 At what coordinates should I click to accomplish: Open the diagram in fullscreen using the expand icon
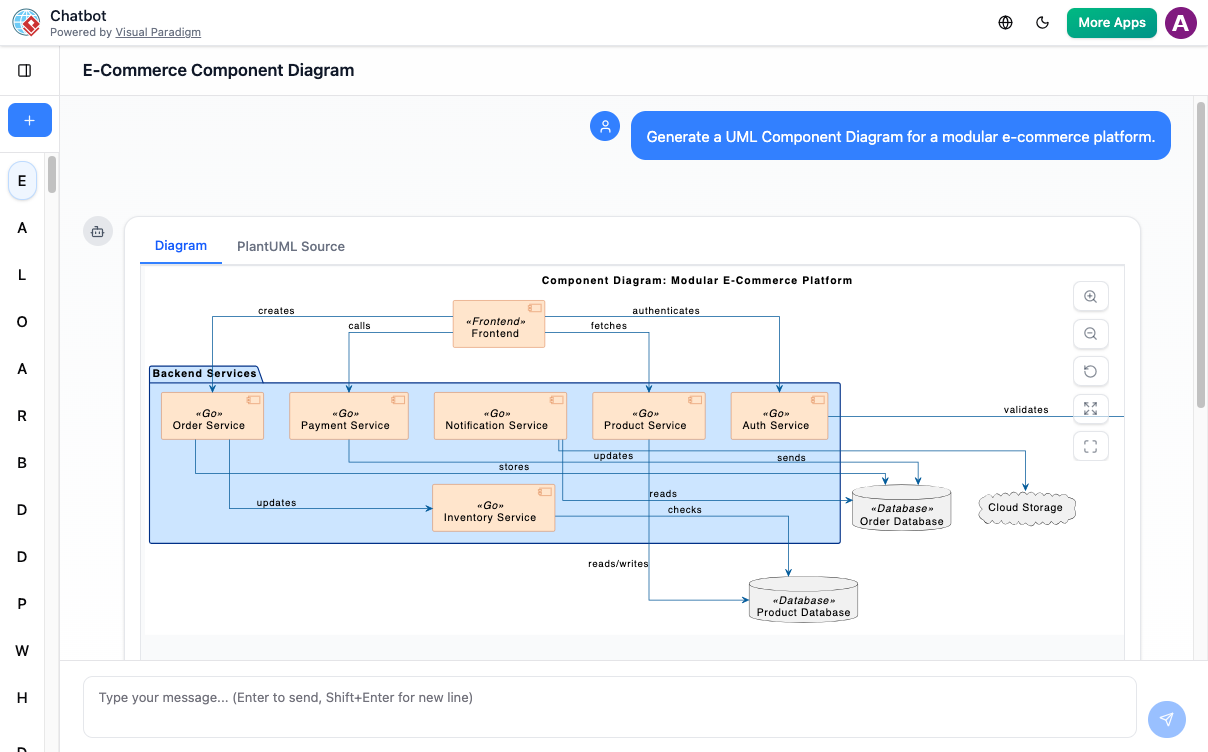[1090, 408]
